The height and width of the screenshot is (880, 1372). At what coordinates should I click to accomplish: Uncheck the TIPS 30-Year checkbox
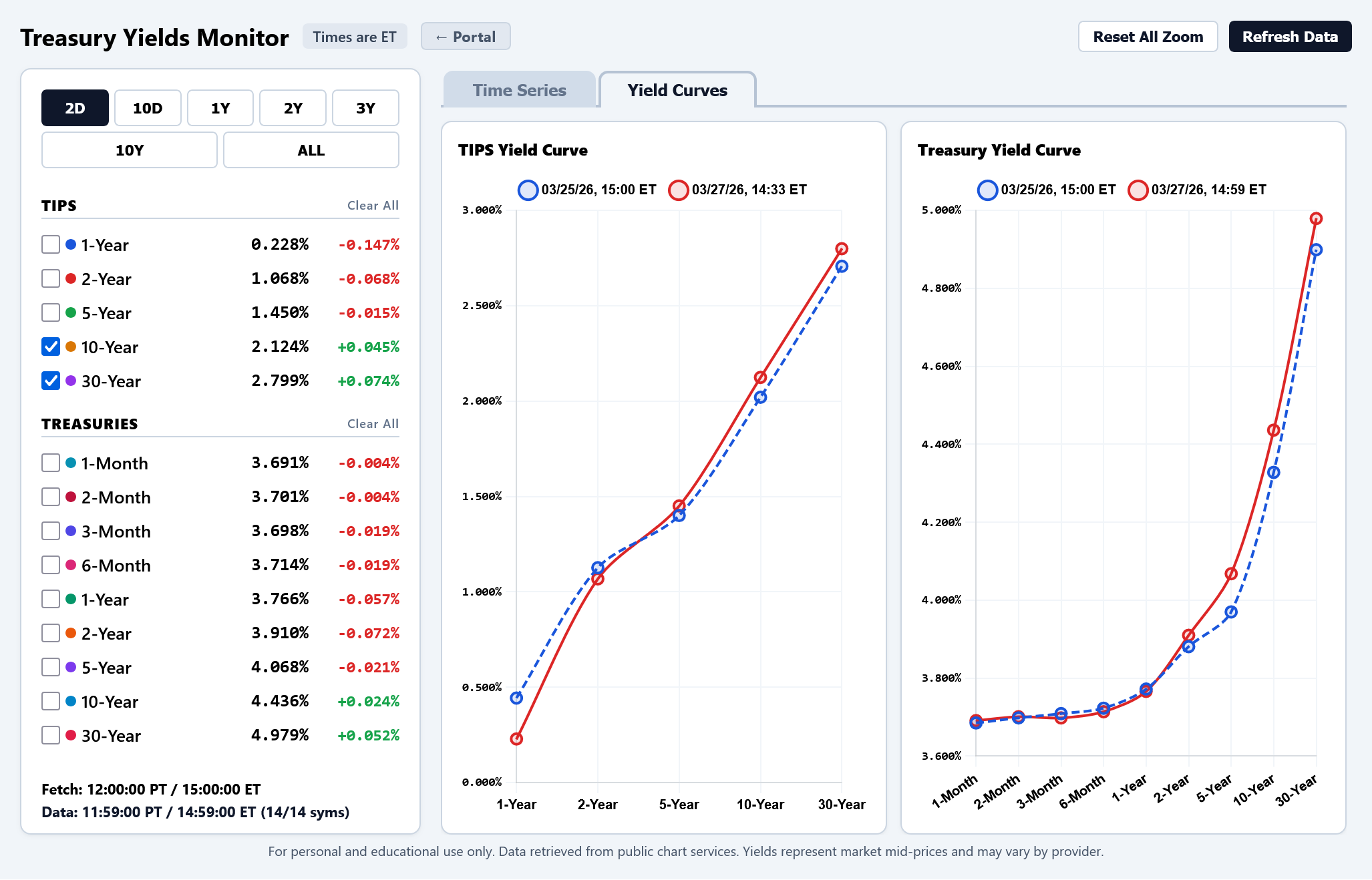[51, 381]
